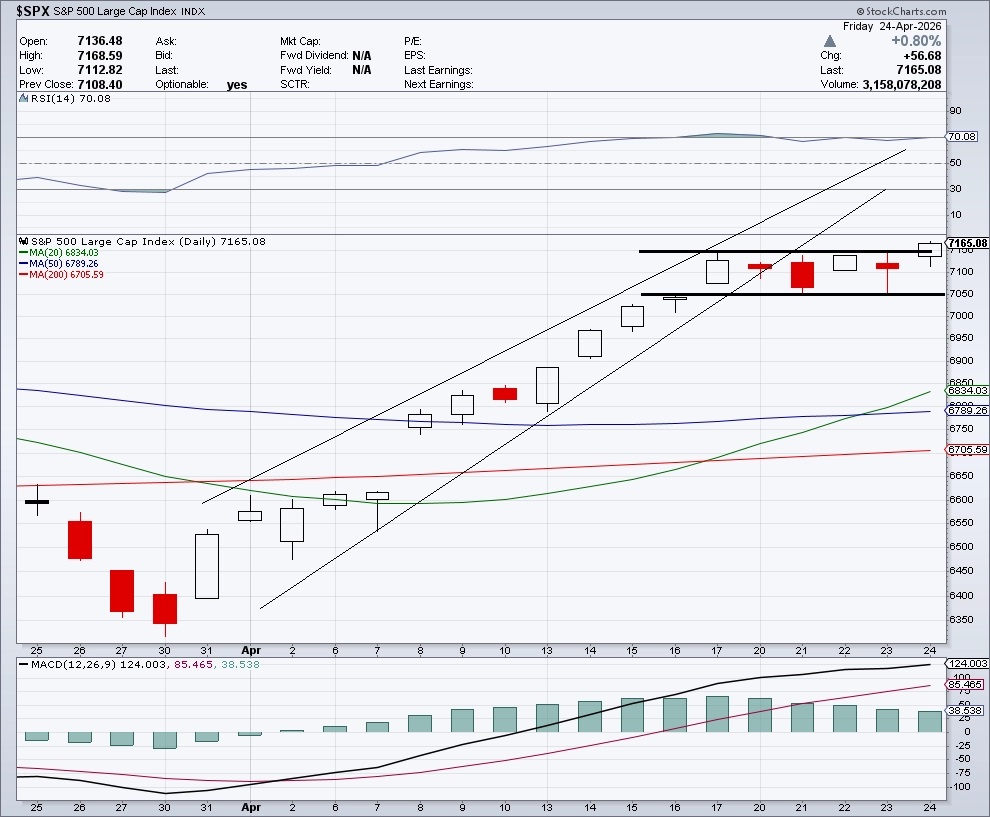Click the red candle for March 30

pos(165,609)
